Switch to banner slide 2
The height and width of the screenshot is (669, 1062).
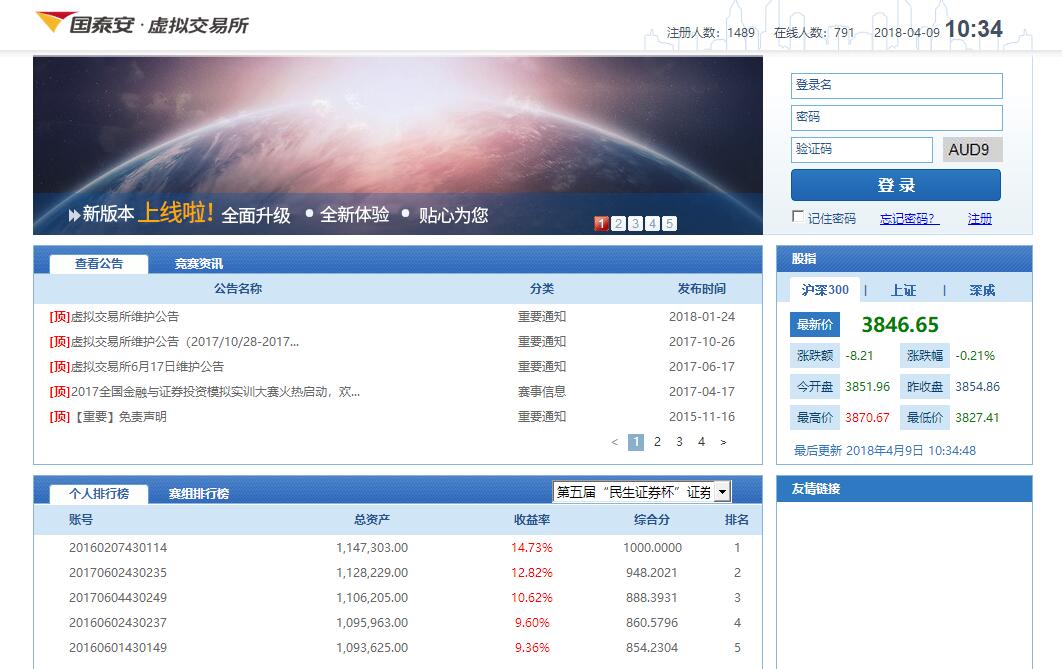(618, 224)
